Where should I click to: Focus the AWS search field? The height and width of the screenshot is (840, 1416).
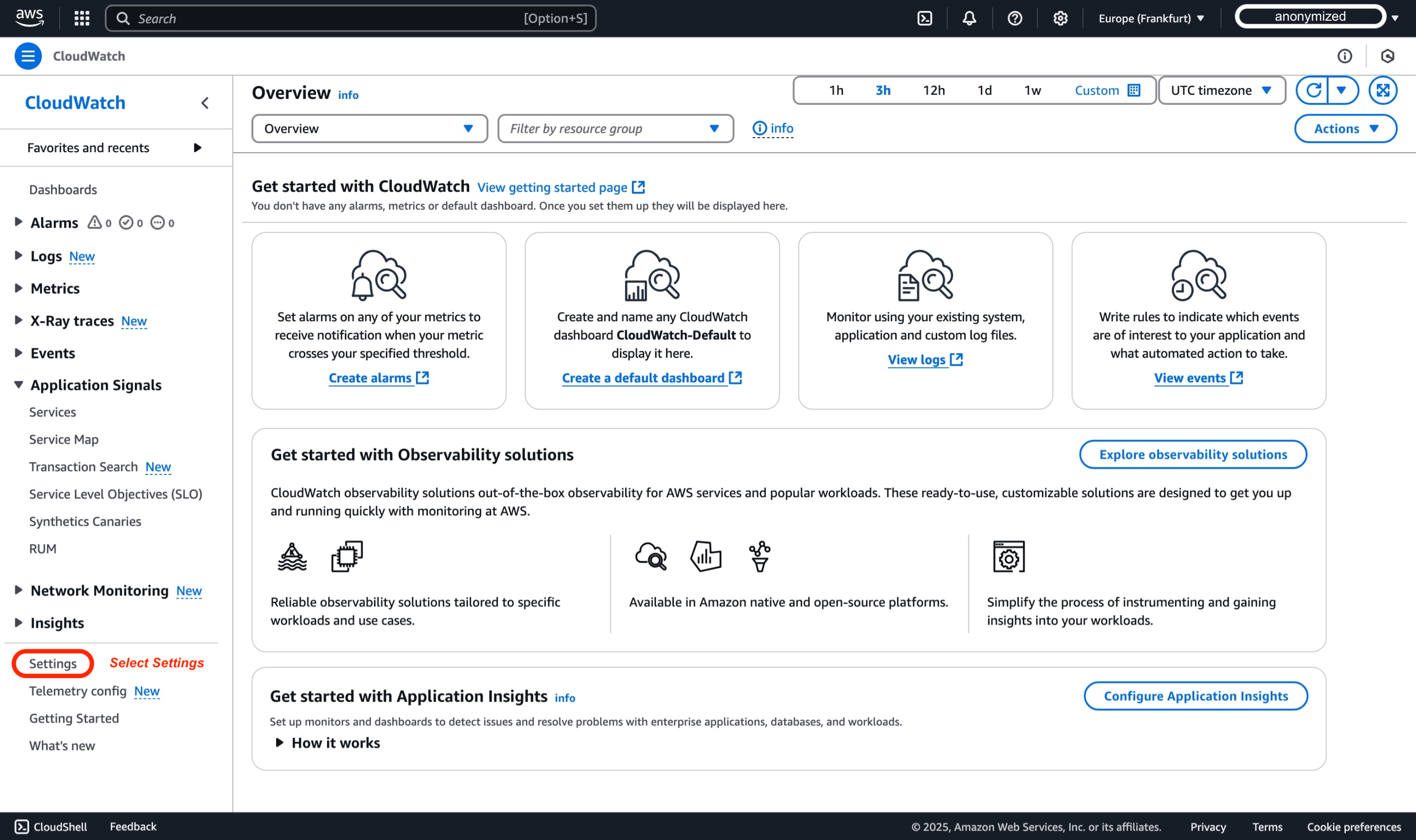pos(350,18)
